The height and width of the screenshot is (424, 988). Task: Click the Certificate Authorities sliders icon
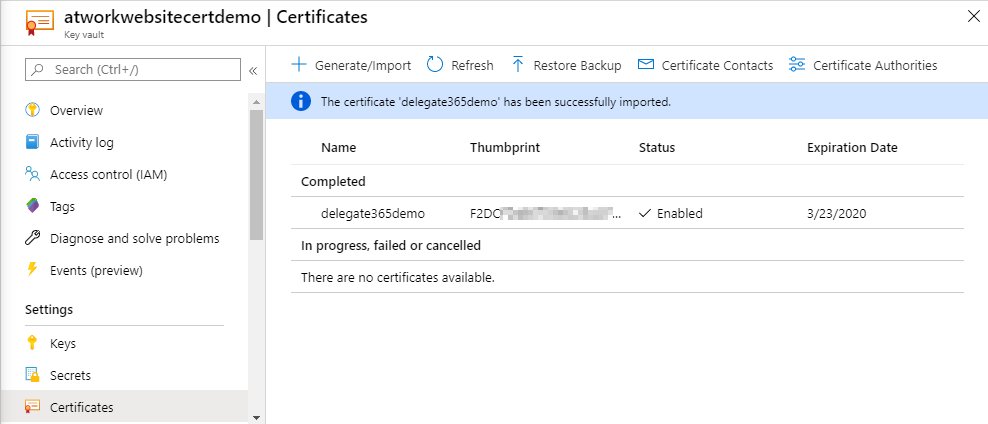(x=797, y=65)
